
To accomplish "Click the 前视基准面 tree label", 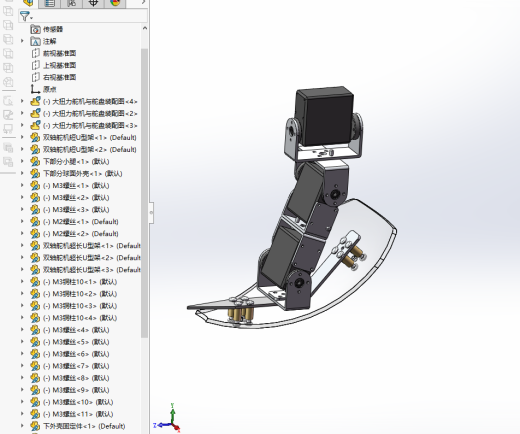I will click(x=60, y=53).
